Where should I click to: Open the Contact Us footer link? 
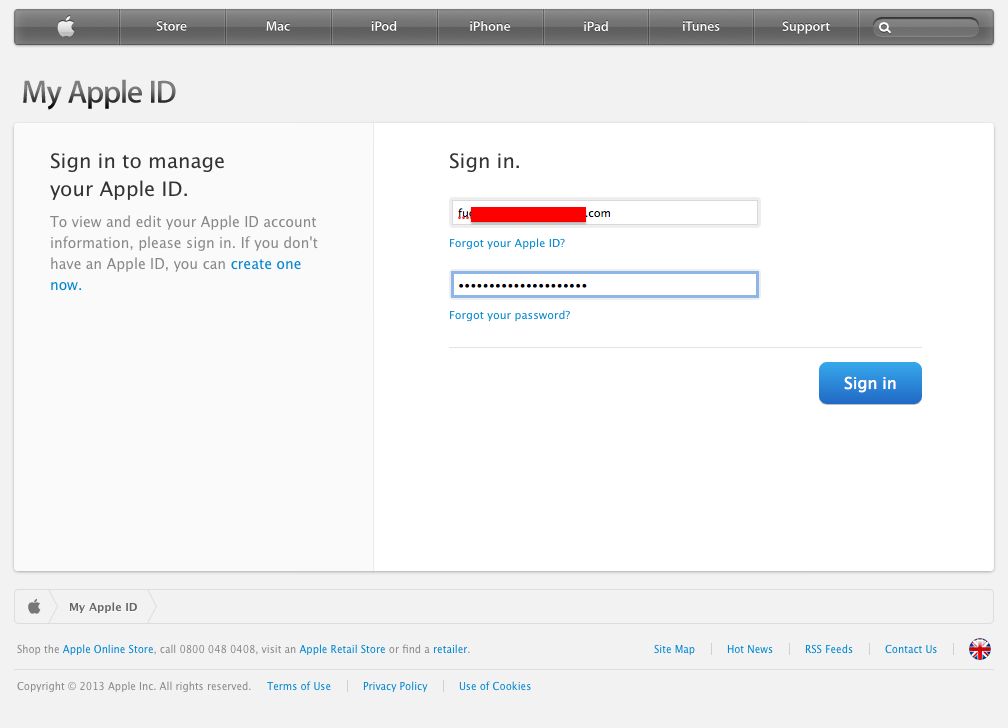(x=910, y=650)
